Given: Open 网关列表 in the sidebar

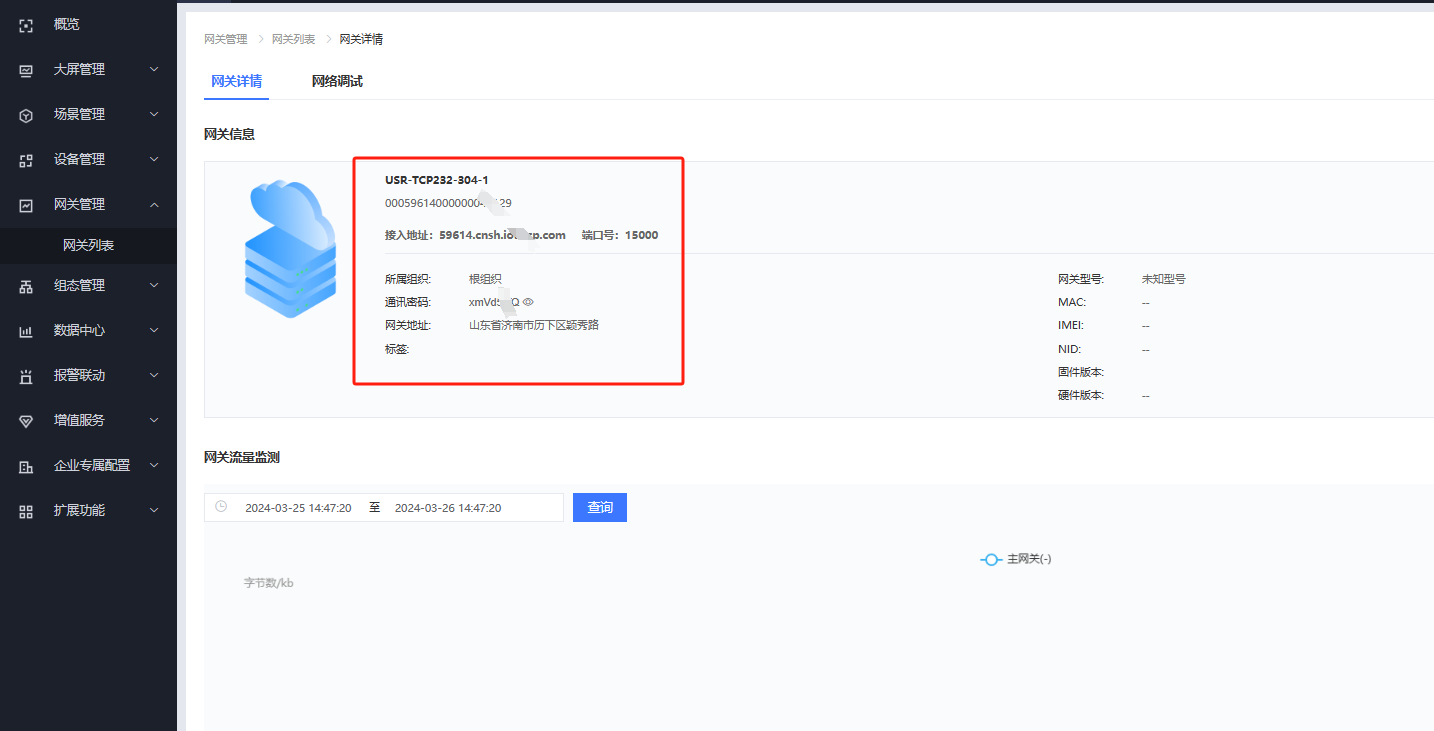Looking at the screenshot, I should click(x=89, y=245).
